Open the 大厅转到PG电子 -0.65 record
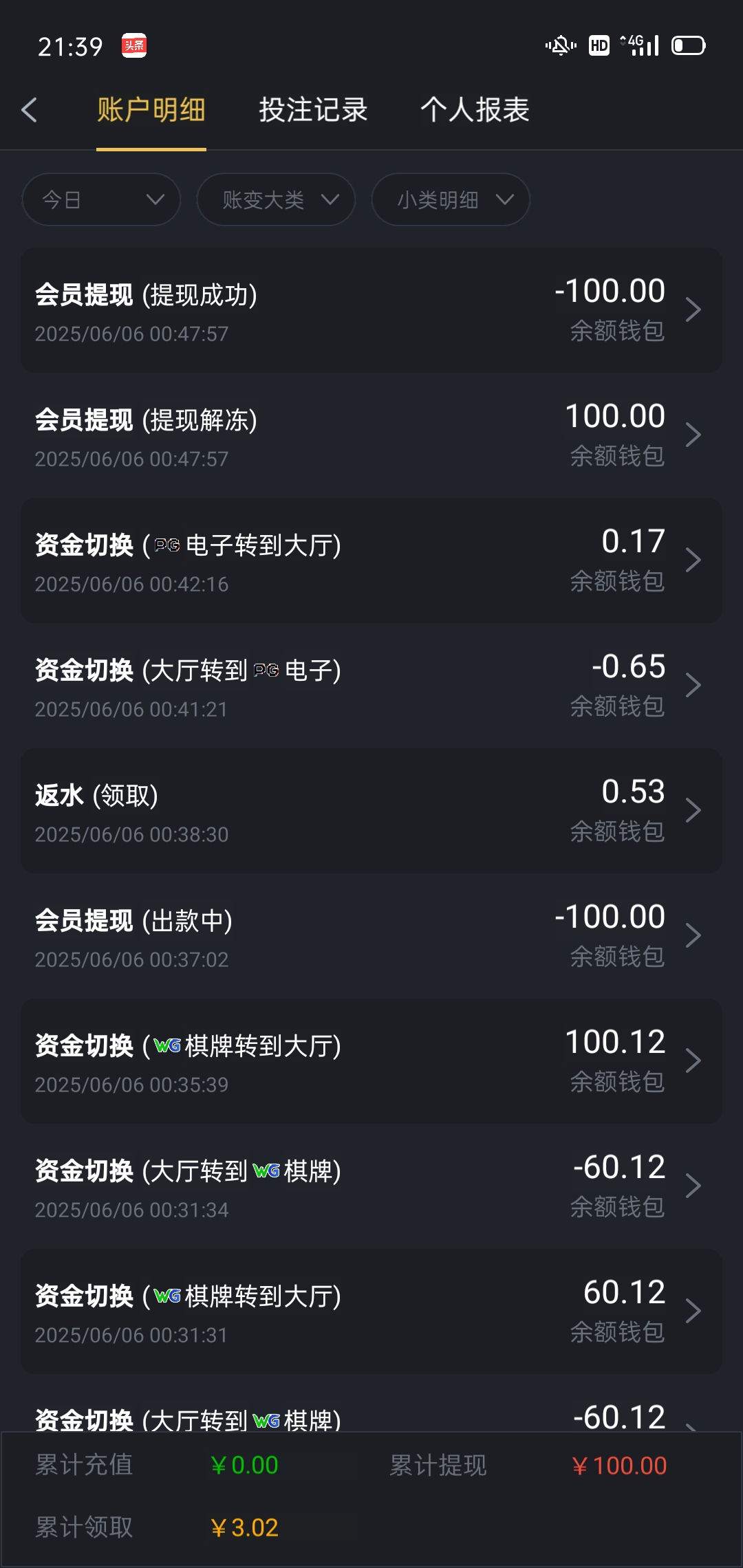Viewport: 743px width, 1568px height. tap(371, 686)
